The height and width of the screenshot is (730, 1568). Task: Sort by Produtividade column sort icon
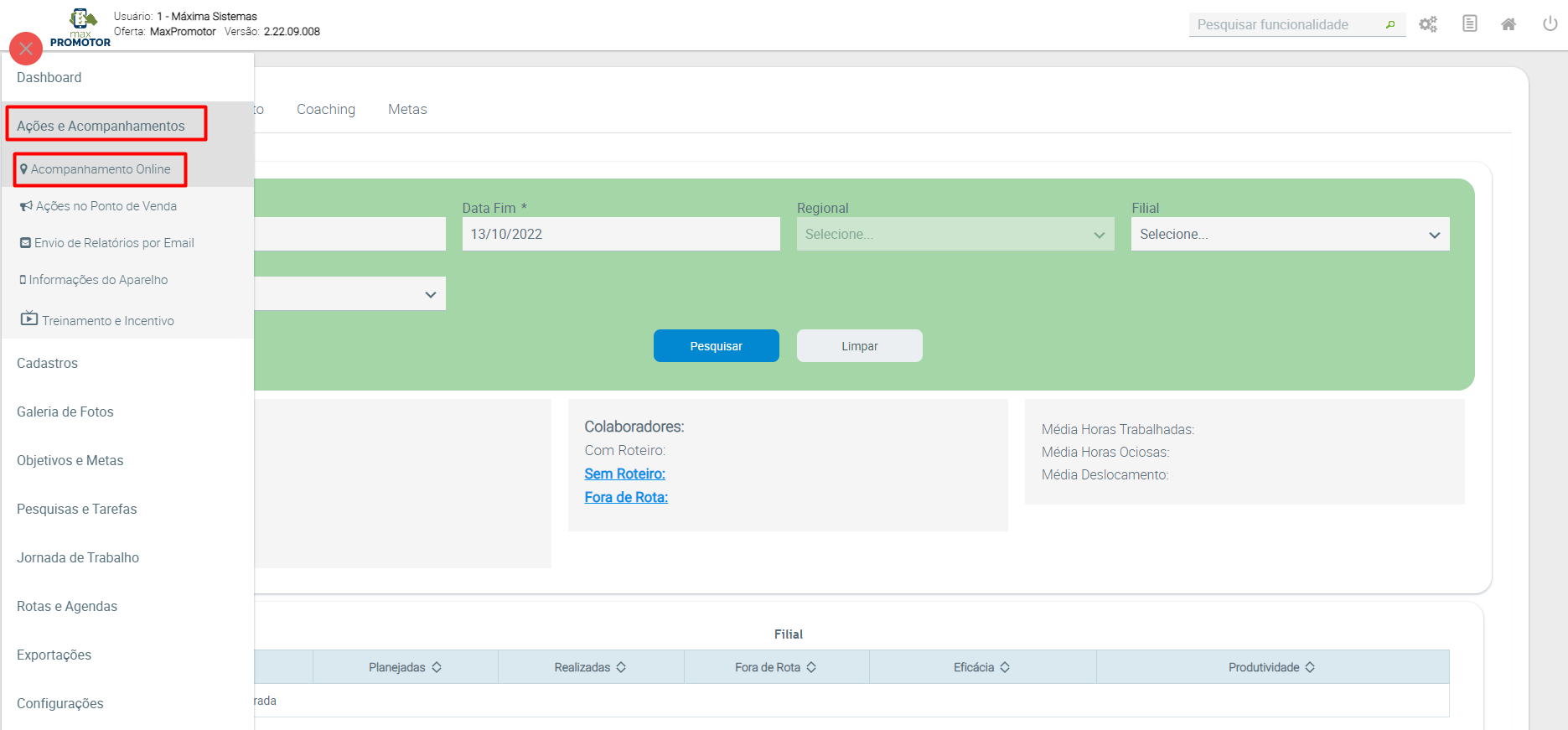(x=1310, y=667)
